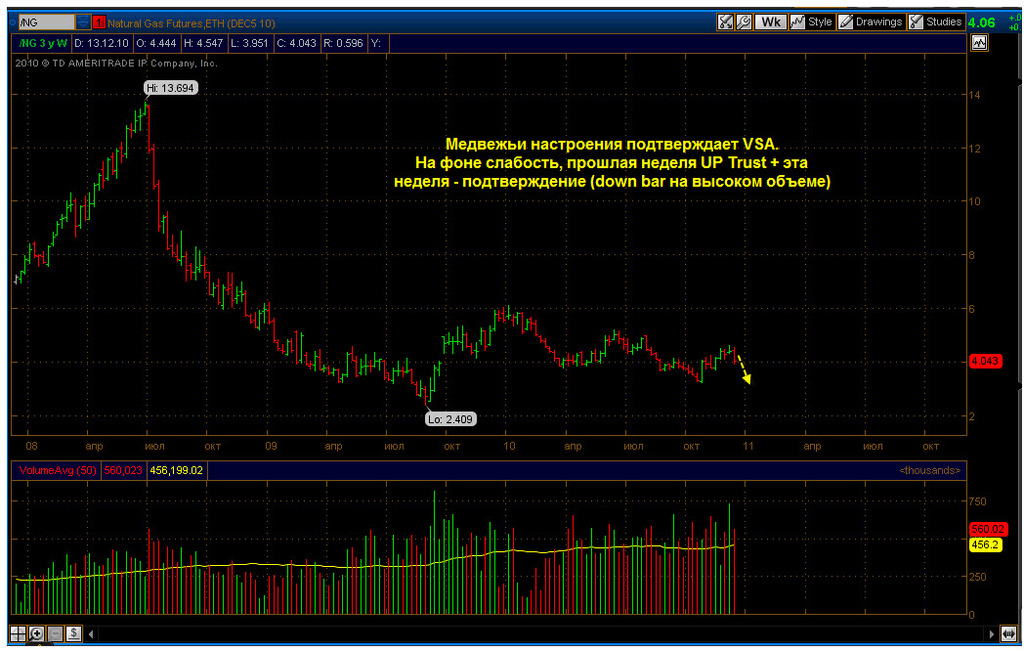Click the chart mode icon below Studies
Image resolution: width=1024 pixels, height=651 pixels.
979,43
